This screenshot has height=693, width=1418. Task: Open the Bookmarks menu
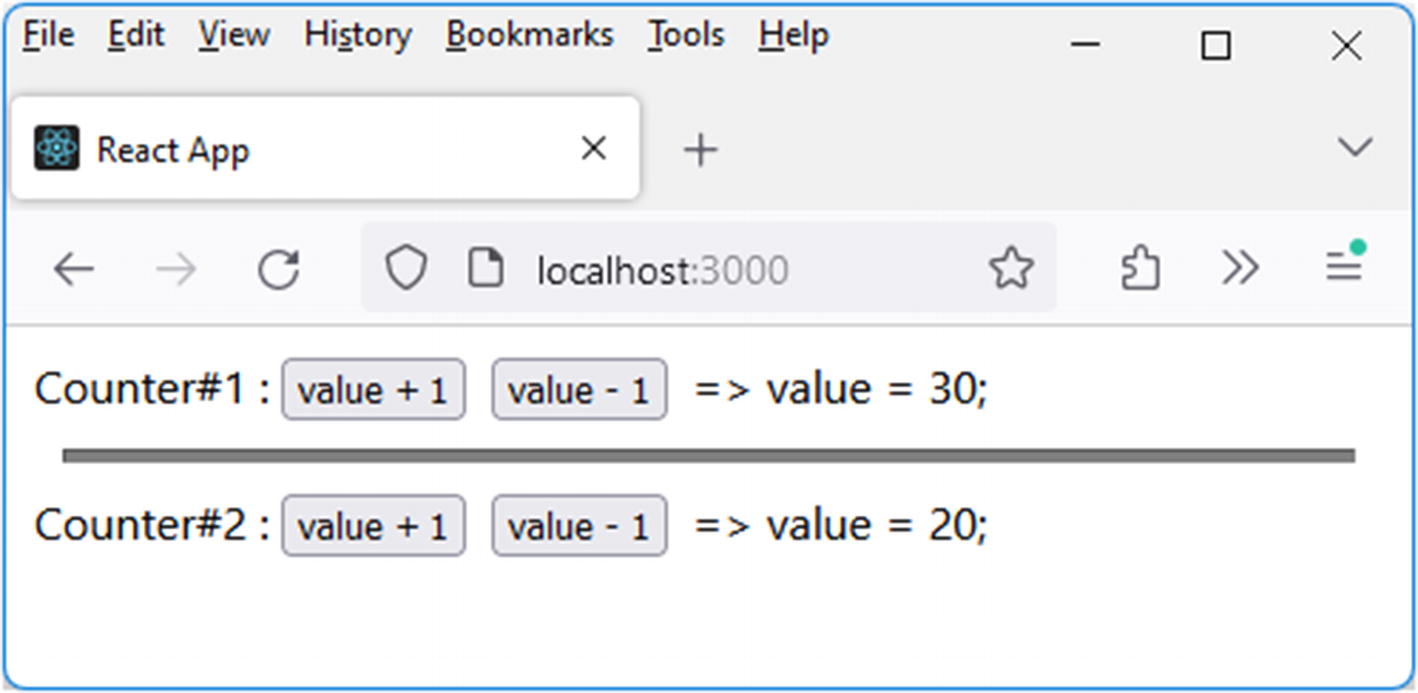[x=529, y=36]
